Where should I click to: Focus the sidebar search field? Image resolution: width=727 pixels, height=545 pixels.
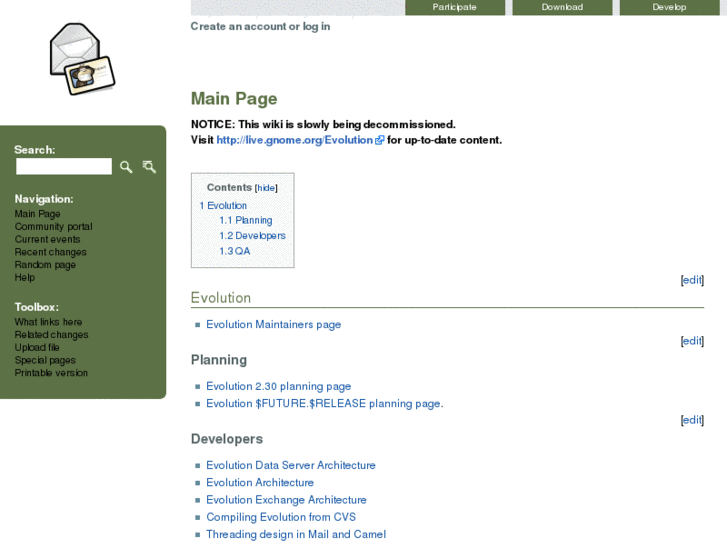pos(64,167)
